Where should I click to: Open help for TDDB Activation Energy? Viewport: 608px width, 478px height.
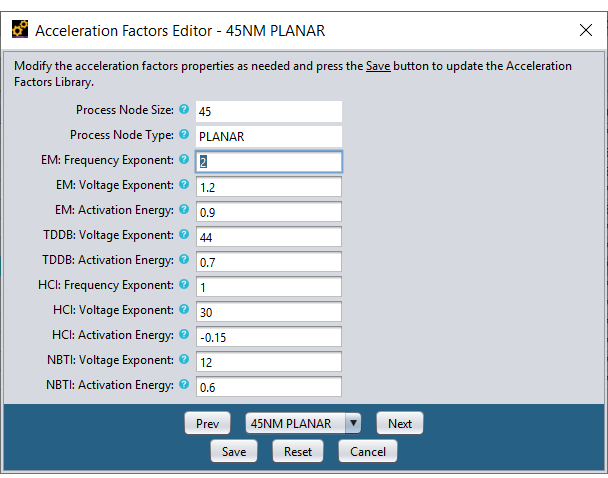point(184,259)
